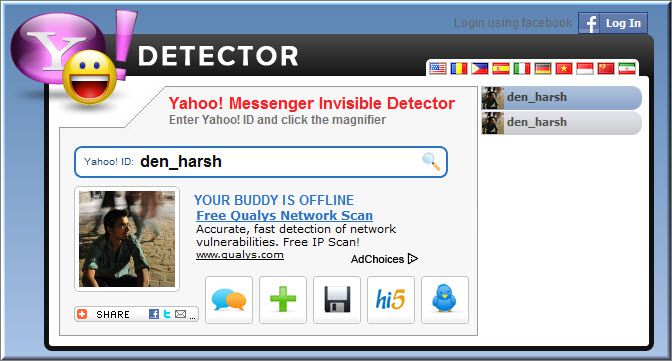672x361 pixels.
Task: Click the Facebook icon in Share bar
Action: 154,314
